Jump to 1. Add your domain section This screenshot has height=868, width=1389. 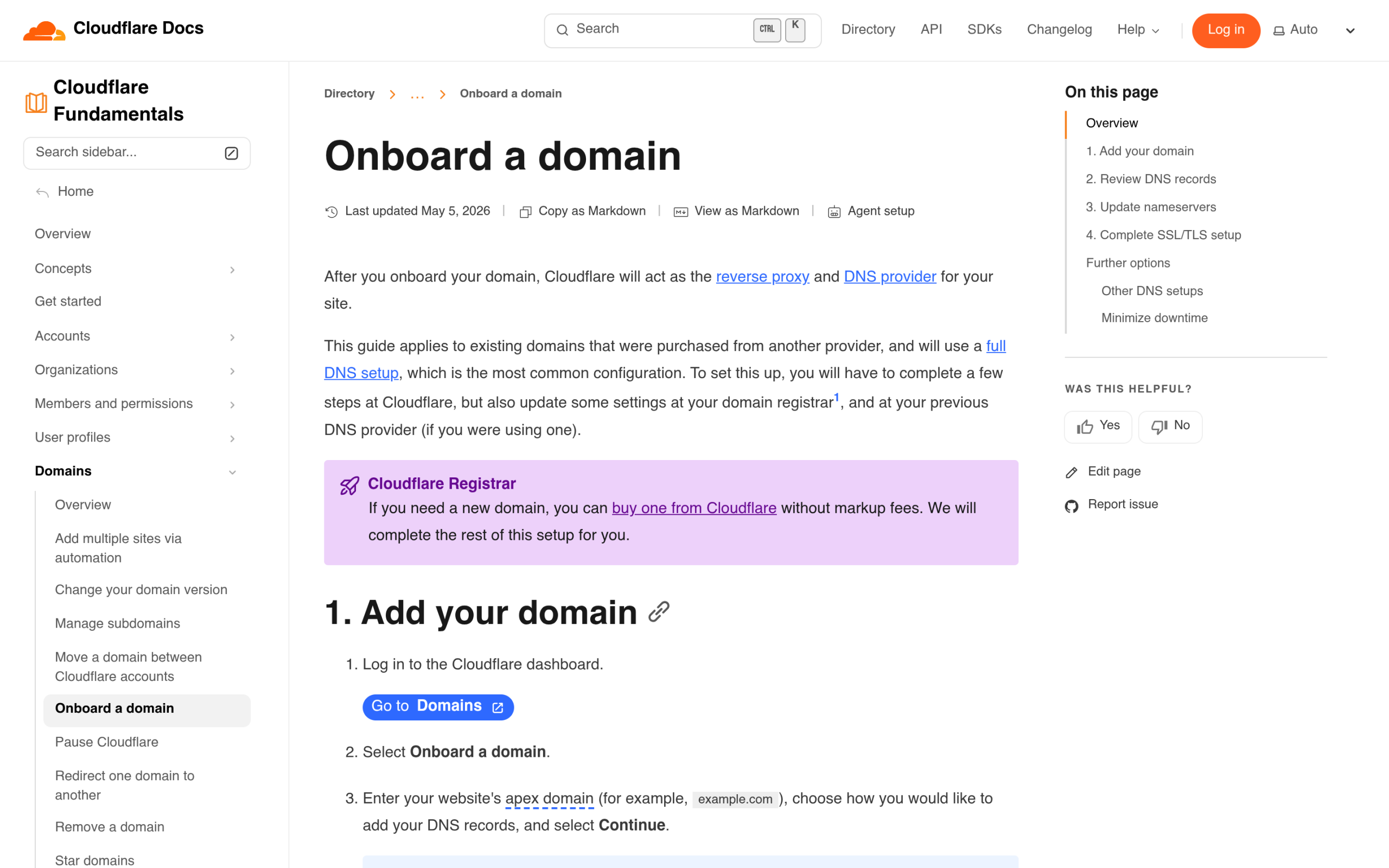tap(1139, 151)
